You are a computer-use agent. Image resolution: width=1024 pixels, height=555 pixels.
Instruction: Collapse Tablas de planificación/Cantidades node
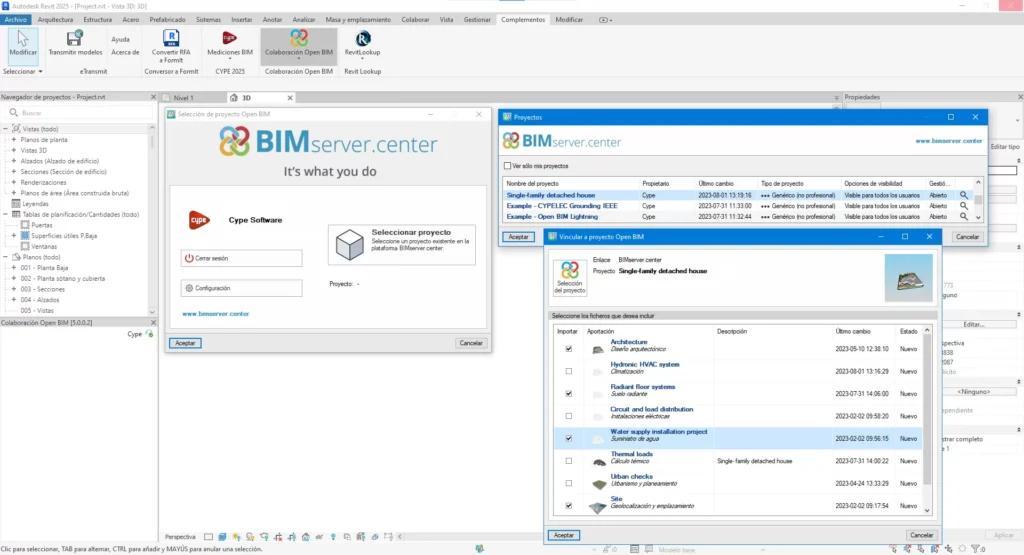pyautogui.click(x=6, y=214)
